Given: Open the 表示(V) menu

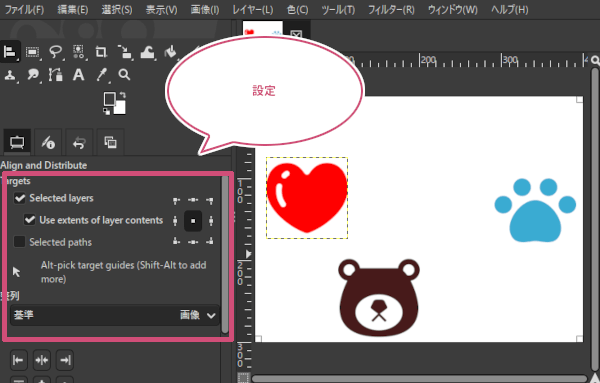Looking at the screenshot, I should [x=161, y=10].
